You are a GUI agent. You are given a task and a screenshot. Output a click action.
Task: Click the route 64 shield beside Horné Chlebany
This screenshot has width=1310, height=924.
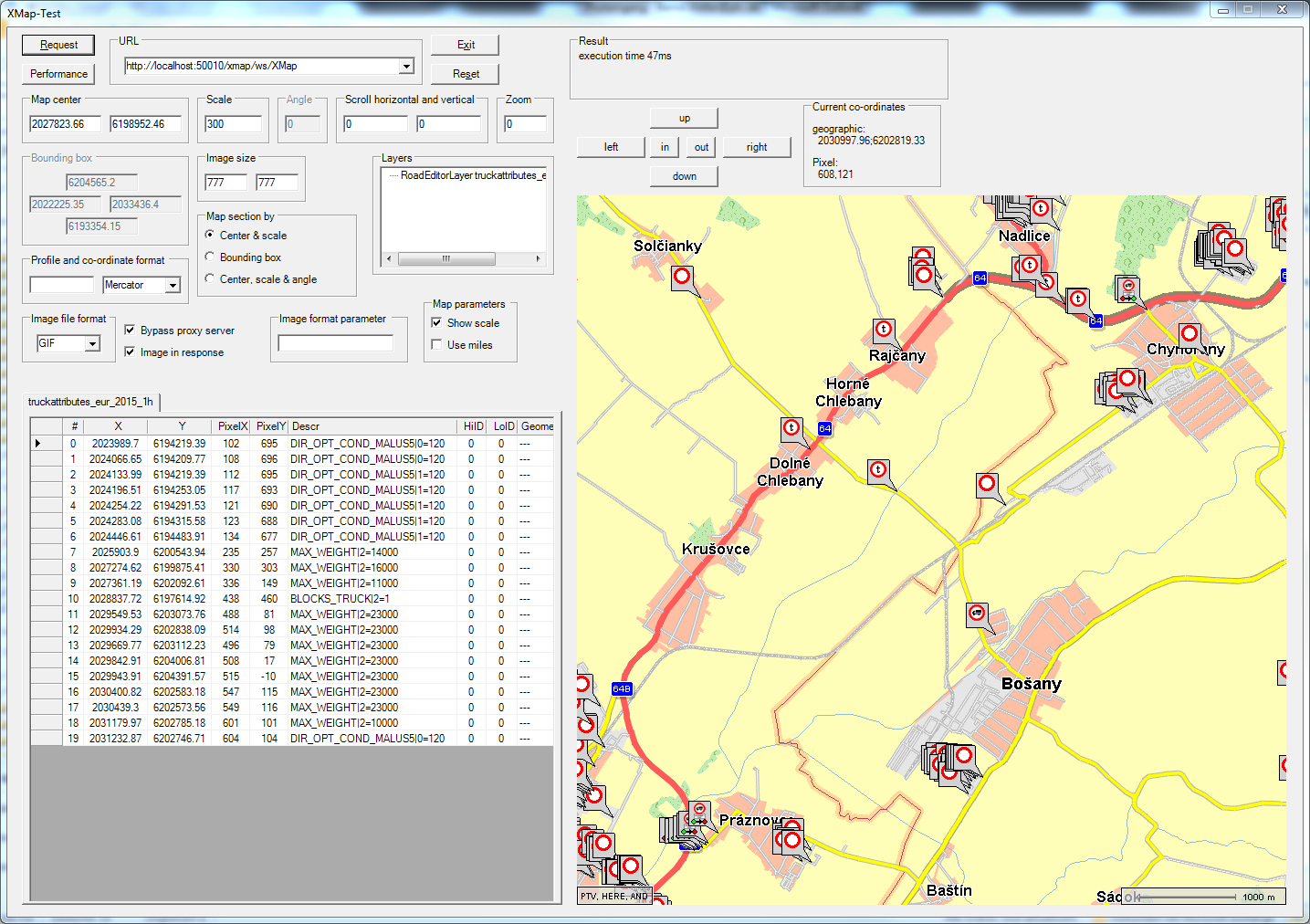coord(824,428)
